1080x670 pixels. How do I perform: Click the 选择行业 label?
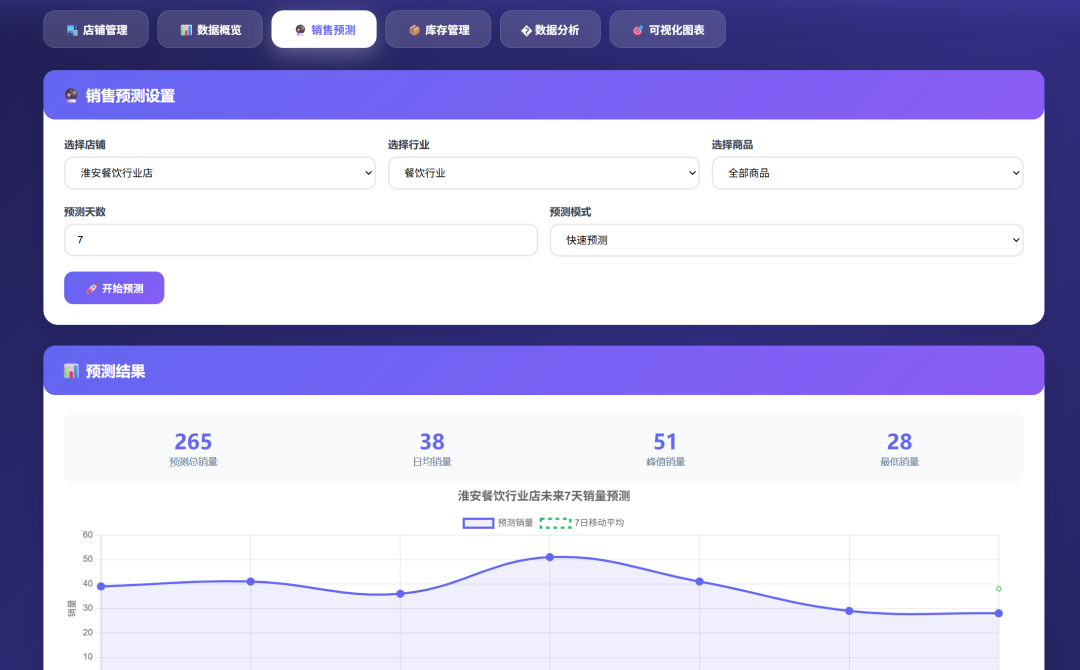click(x=408, y=145)
